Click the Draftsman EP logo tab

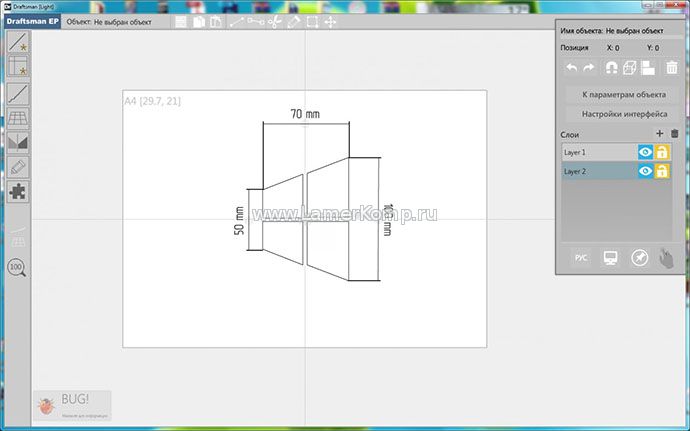coord(30,21)
